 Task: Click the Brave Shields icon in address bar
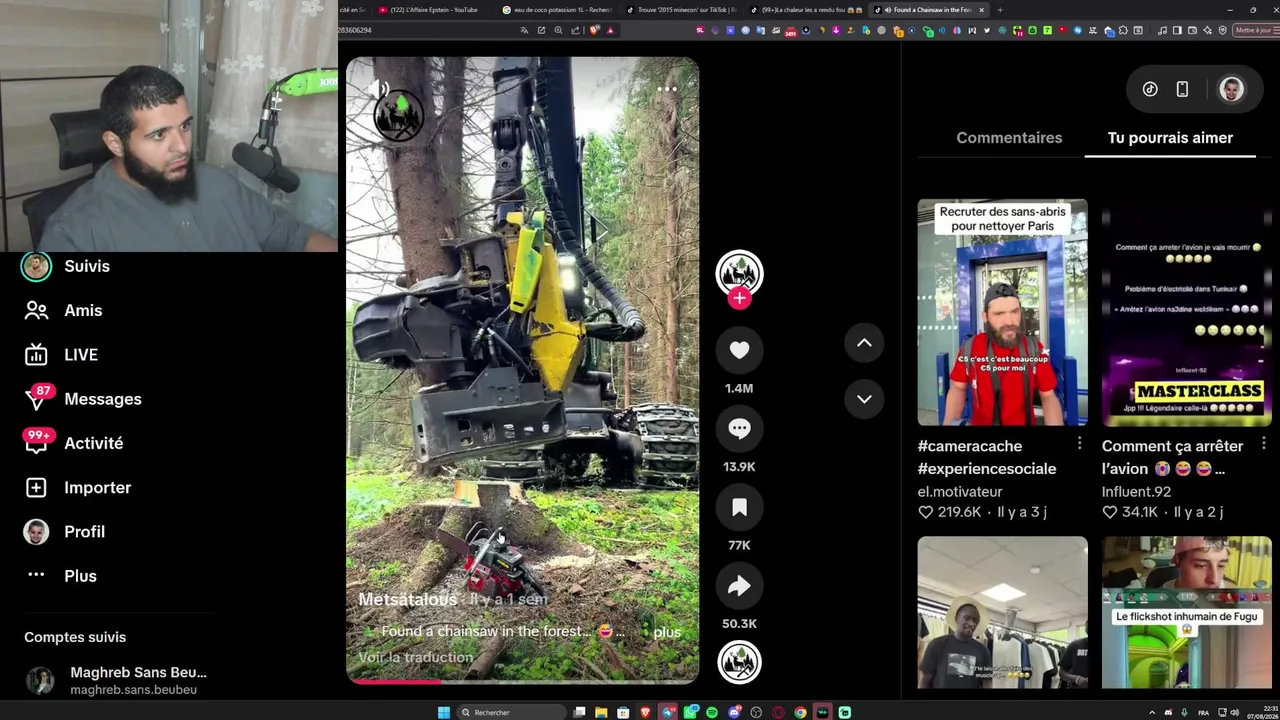(595, 30)
